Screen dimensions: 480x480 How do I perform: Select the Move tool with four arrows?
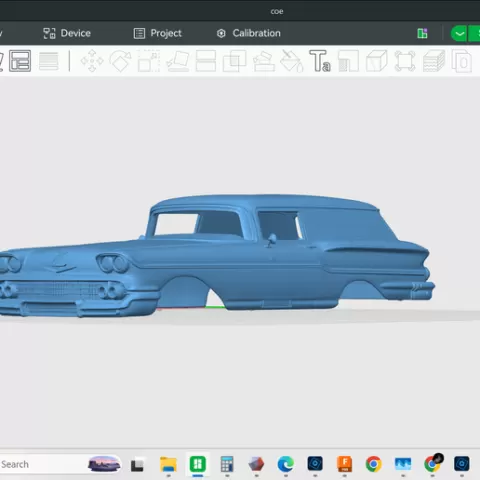pyautogui.click(x=92, y=61)
